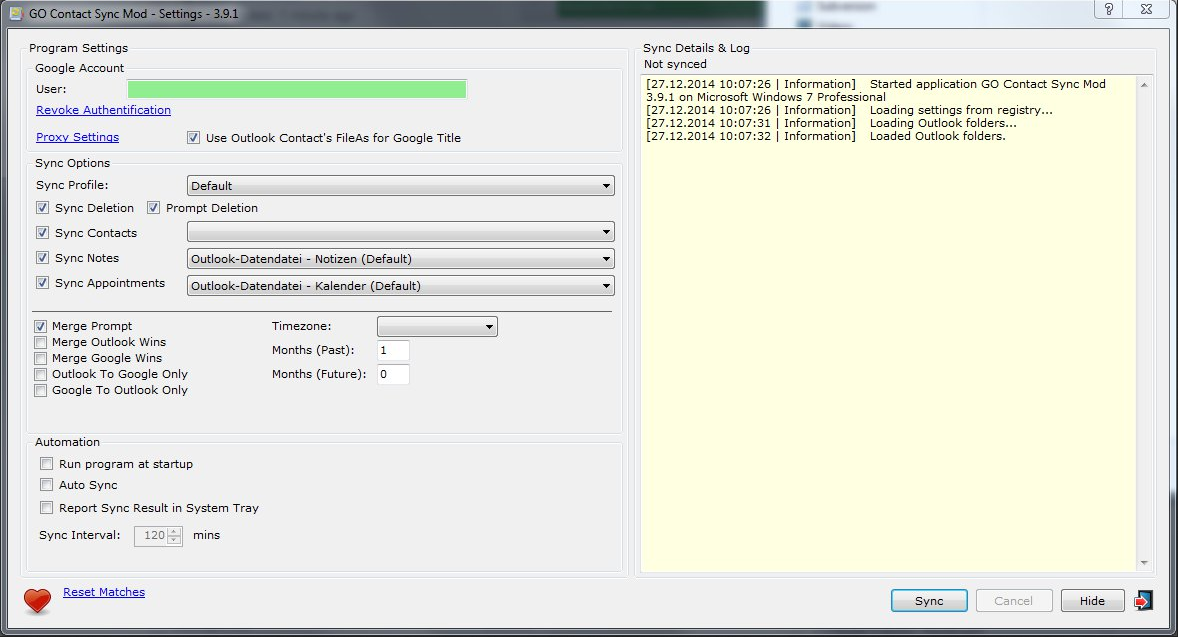1178x637 pixels.
Task: Open the Sync Notes folder dropdown
Action: tap(400, 258)
